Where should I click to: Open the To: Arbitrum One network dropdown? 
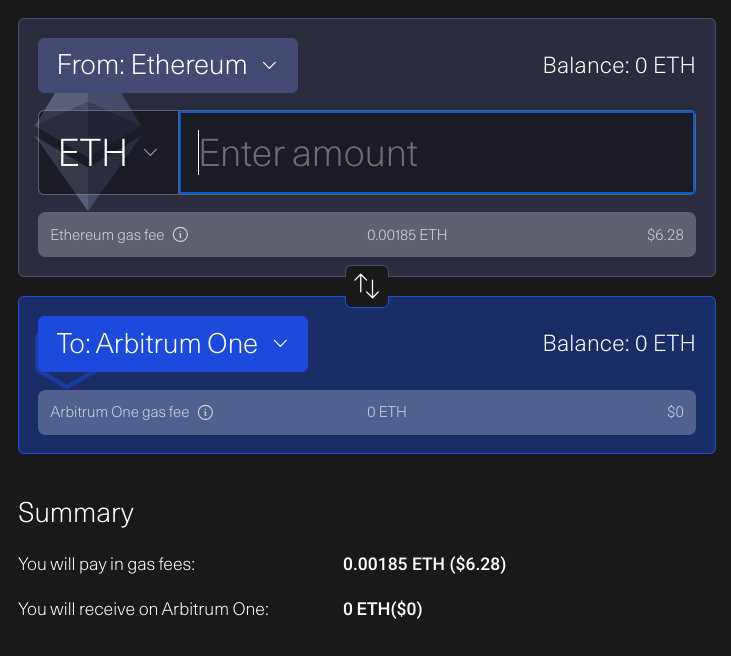point(172,344)
